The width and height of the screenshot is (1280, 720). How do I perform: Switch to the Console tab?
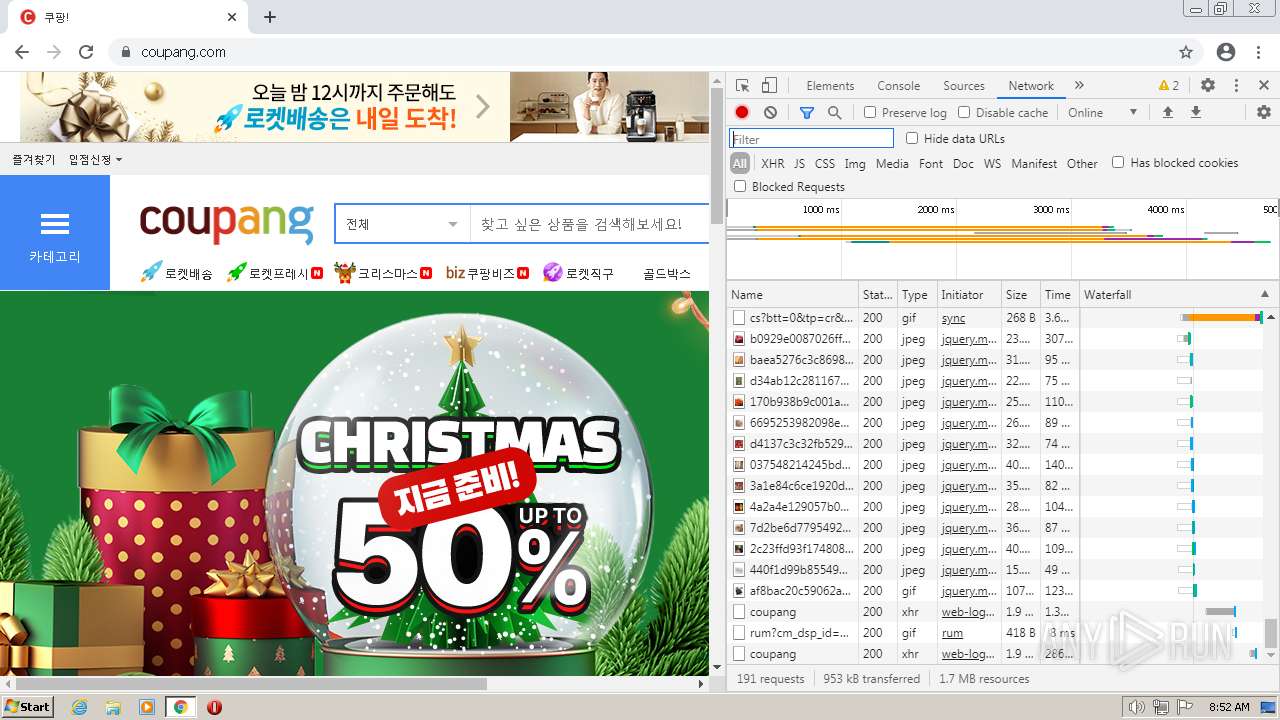pos(898,86)
